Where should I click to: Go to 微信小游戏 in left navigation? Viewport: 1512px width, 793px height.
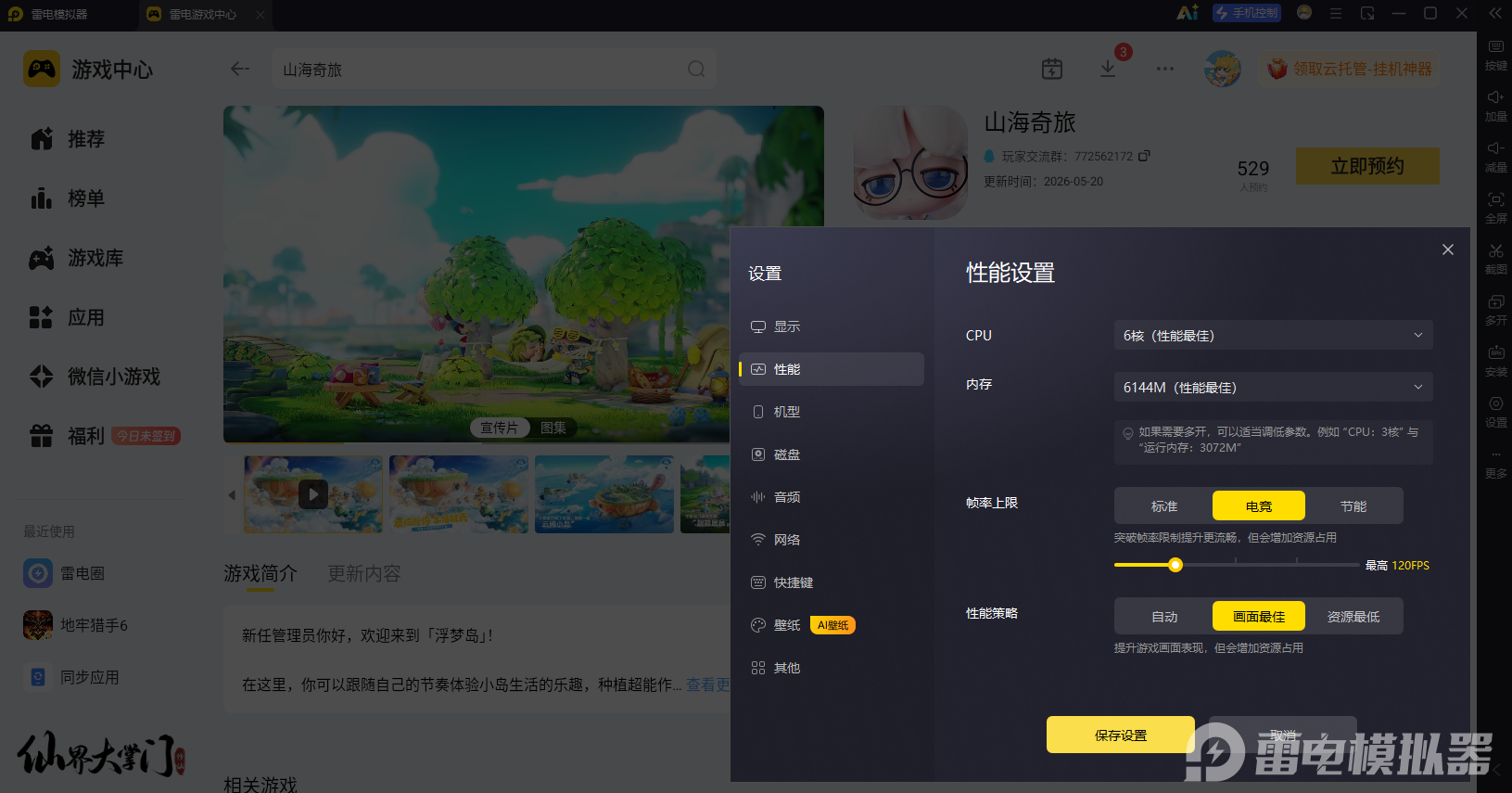[x=95, y=377]
